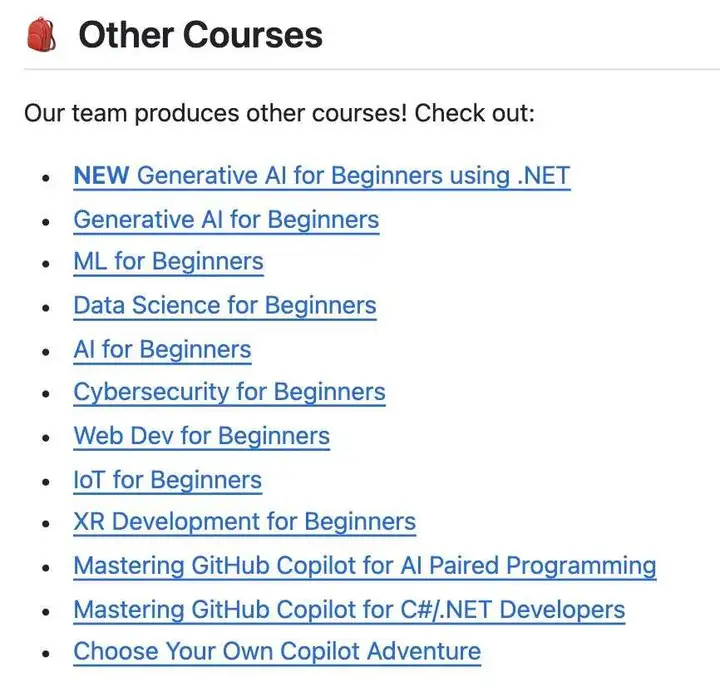Click the red backpack emoji icon
720x687 pixels.
41,34
